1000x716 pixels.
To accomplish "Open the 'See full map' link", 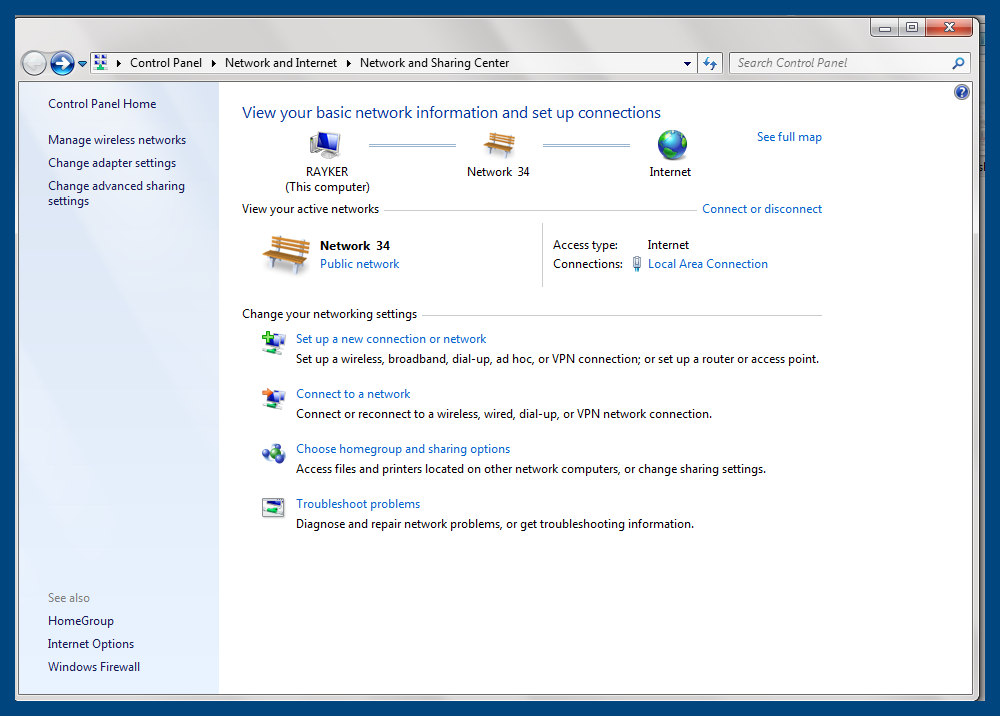I will [789, 137].
